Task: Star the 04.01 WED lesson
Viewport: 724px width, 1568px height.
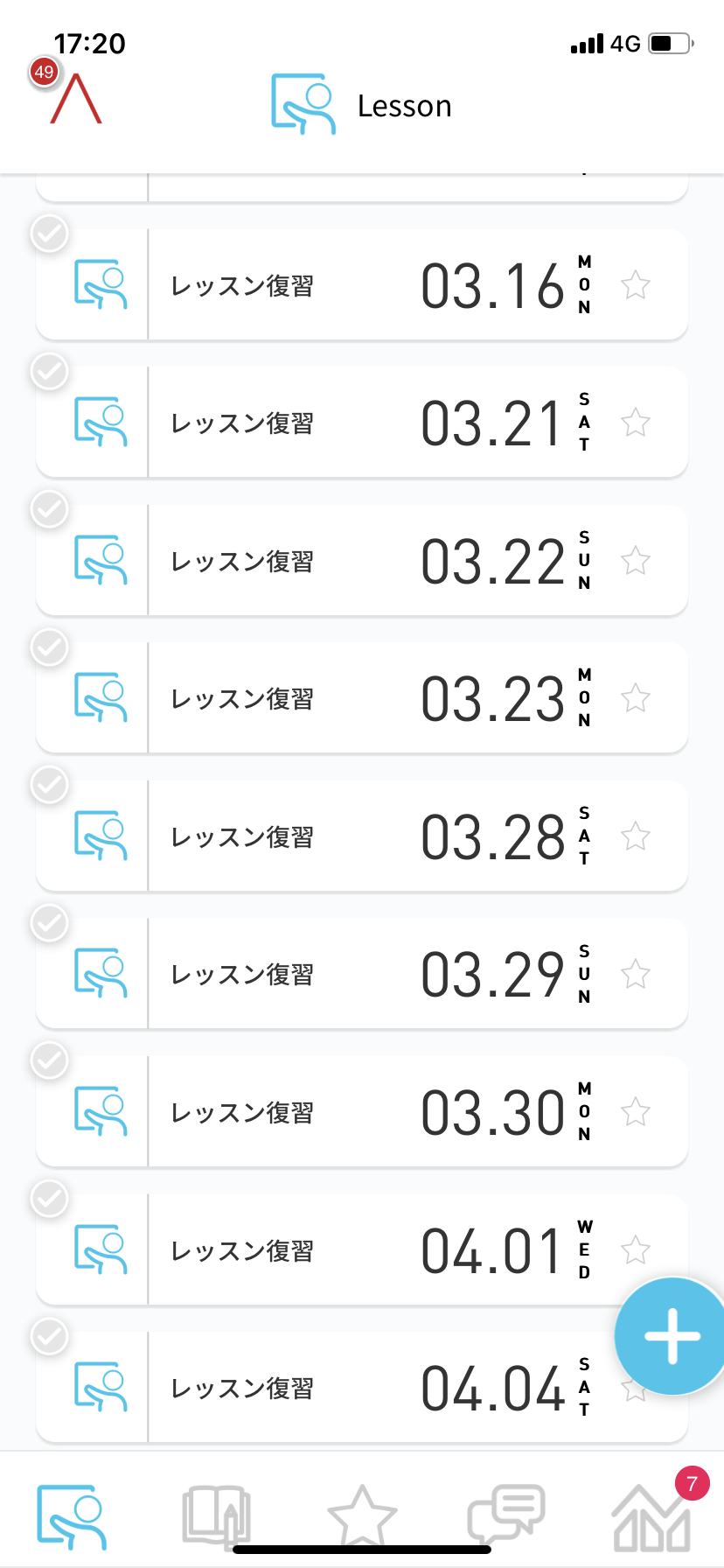Action: tap(636, 1250)
